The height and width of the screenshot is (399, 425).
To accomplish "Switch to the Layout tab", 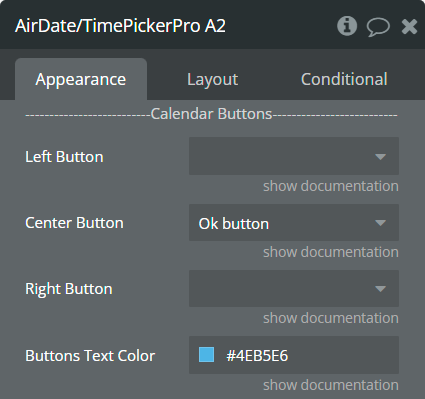I will click(x=212, y=79).
